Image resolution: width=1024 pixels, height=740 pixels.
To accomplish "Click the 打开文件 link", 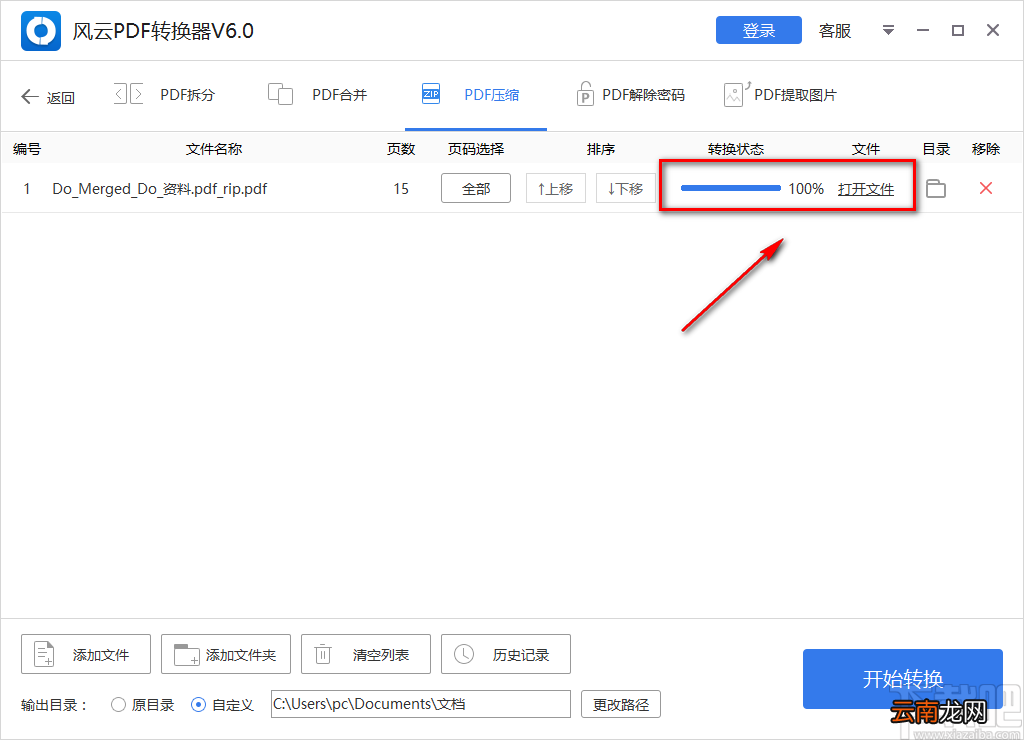I will click(x=865, y=189).
